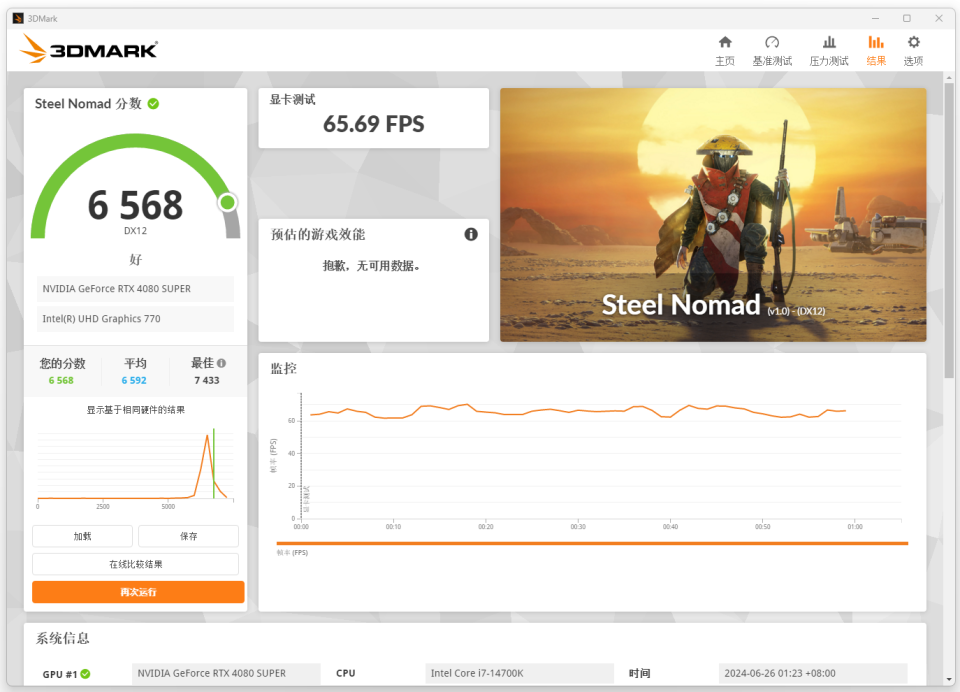The image size is (960, 692).
Task: Click the 显示基于相同硬件的结果 label
Action: (135, 410)
